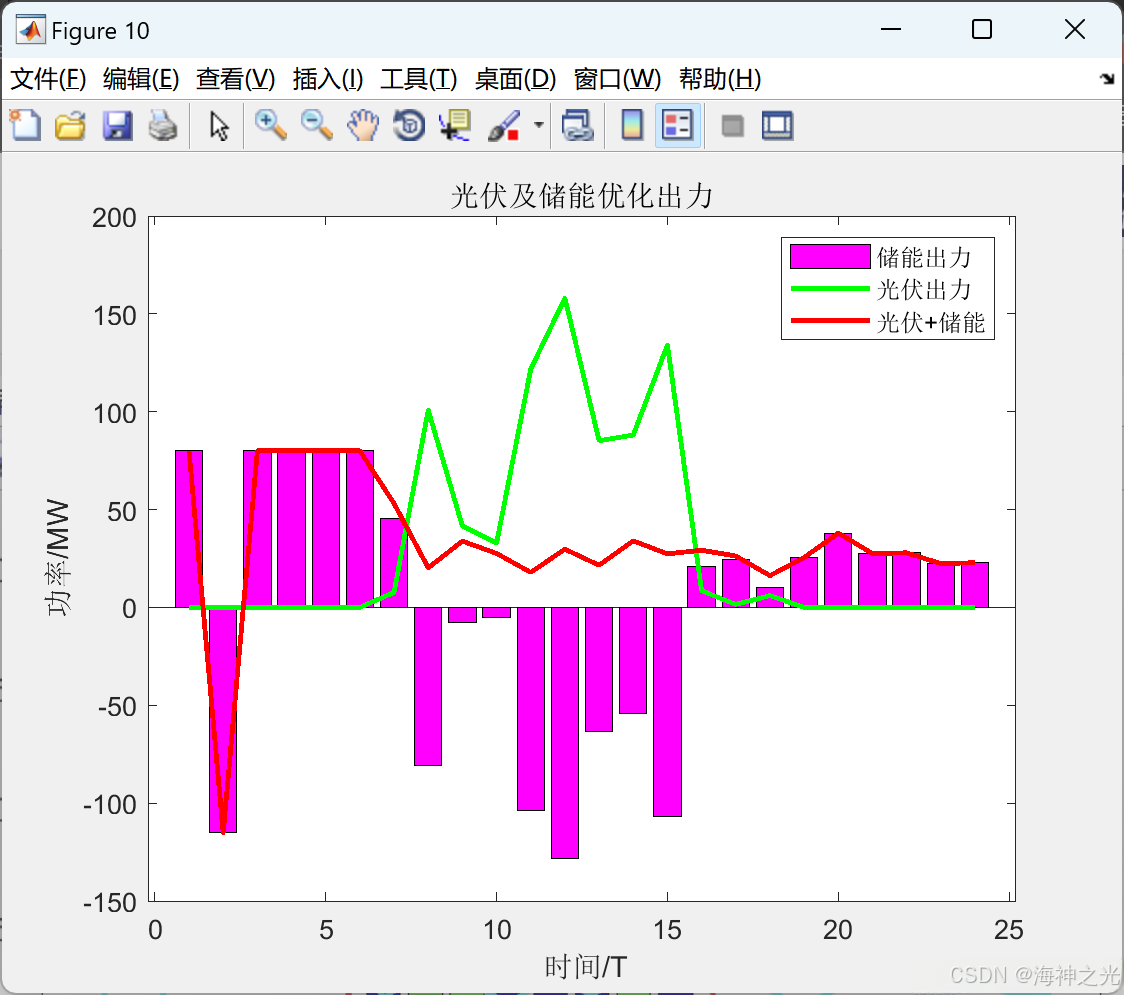Open the 文件(F) menu
The image size is (1124, 995).
coord(48,79)
